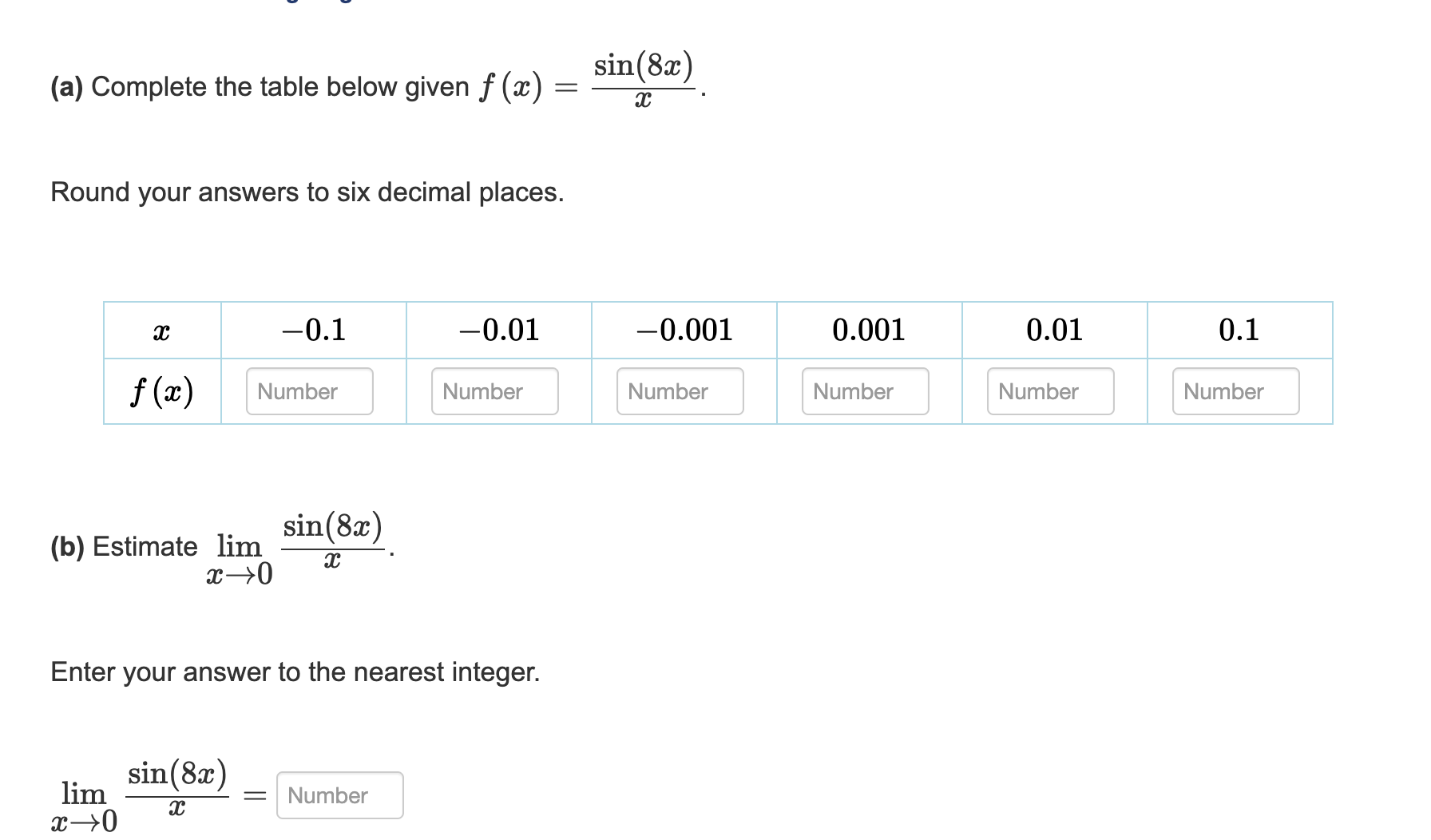Click the column header 0.001
1431x840 pixels.
[869, 330]
